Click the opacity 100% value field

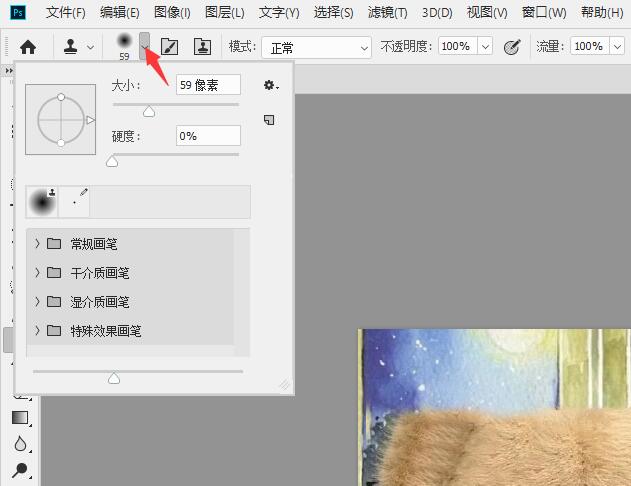[x=458, y=46]
